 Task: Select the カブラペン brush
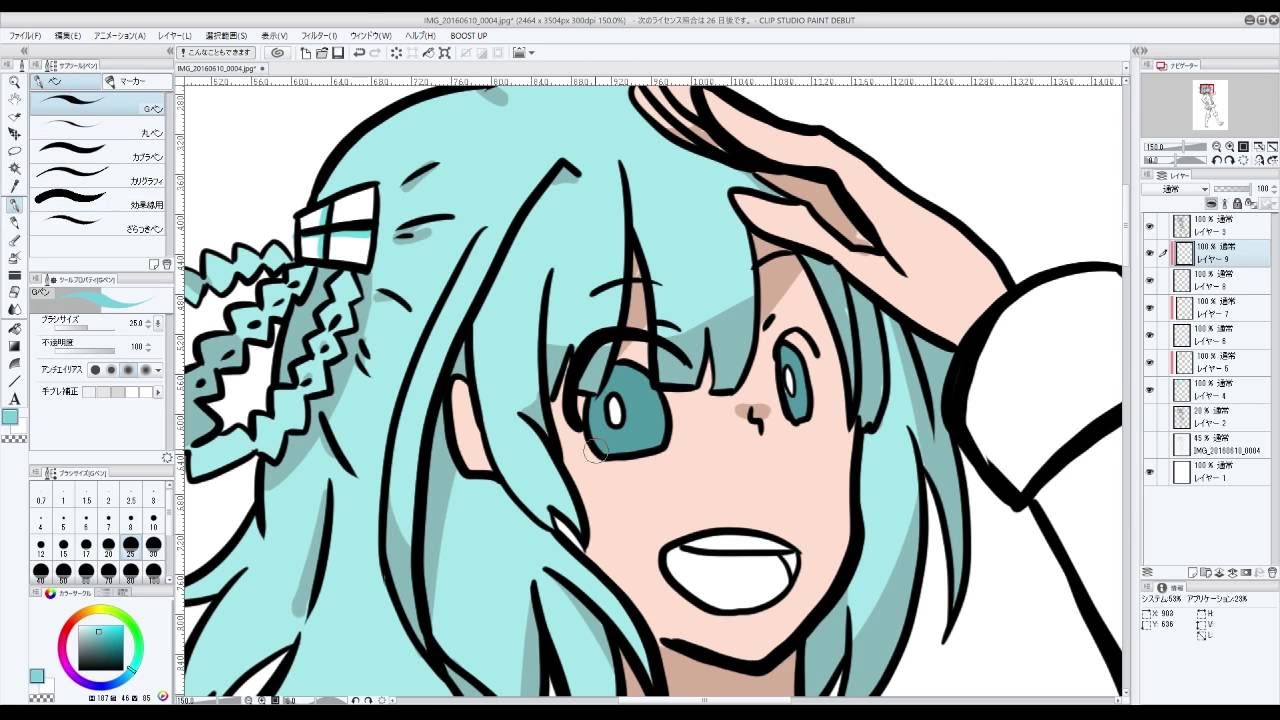pyautogui.click(x=99, y=152)
